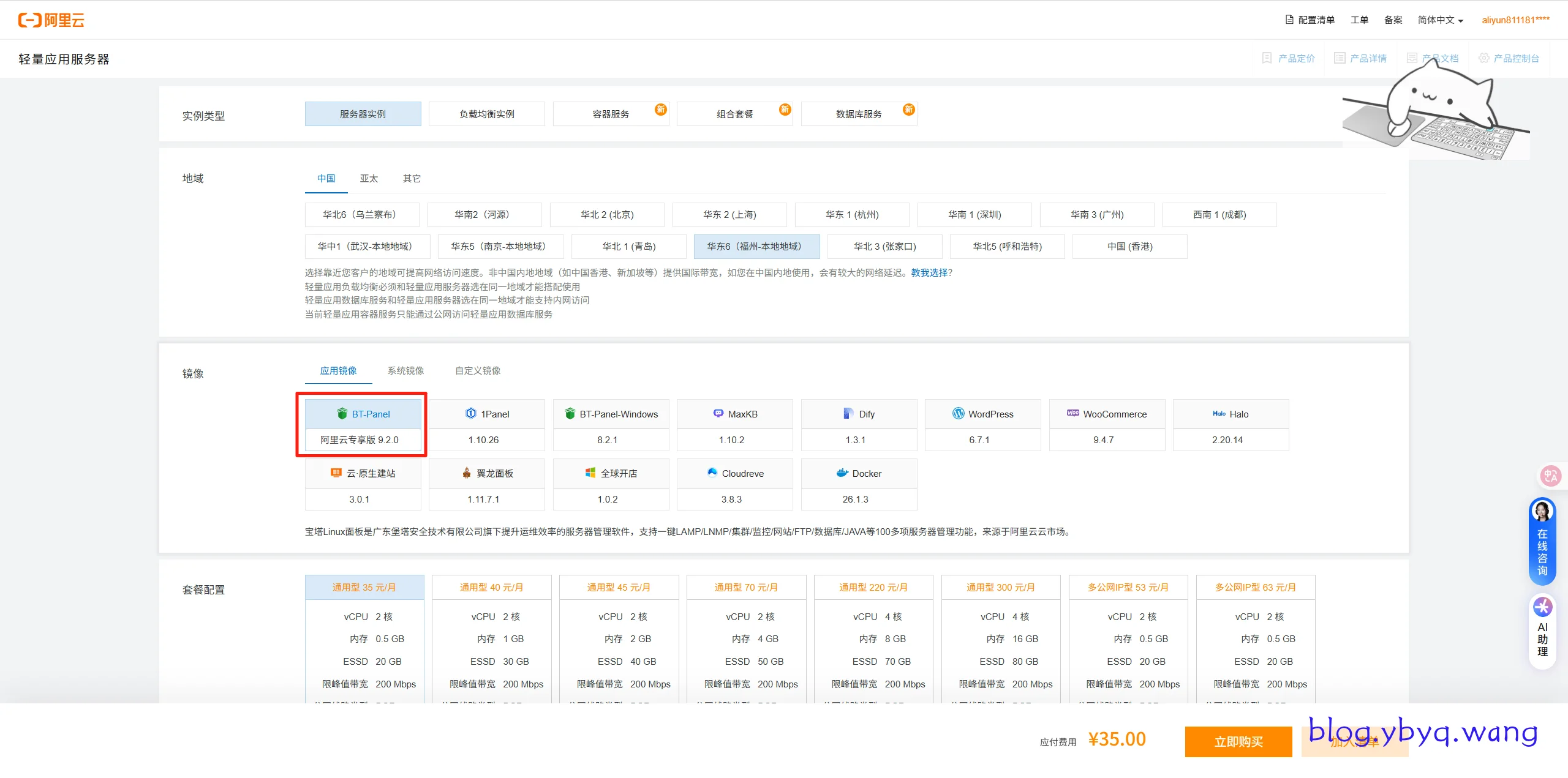Image resolution: width=1568 pixels, height=778 pixels.
Task: Select the WooCommerce image
Action: click(x=1107, y=414)
